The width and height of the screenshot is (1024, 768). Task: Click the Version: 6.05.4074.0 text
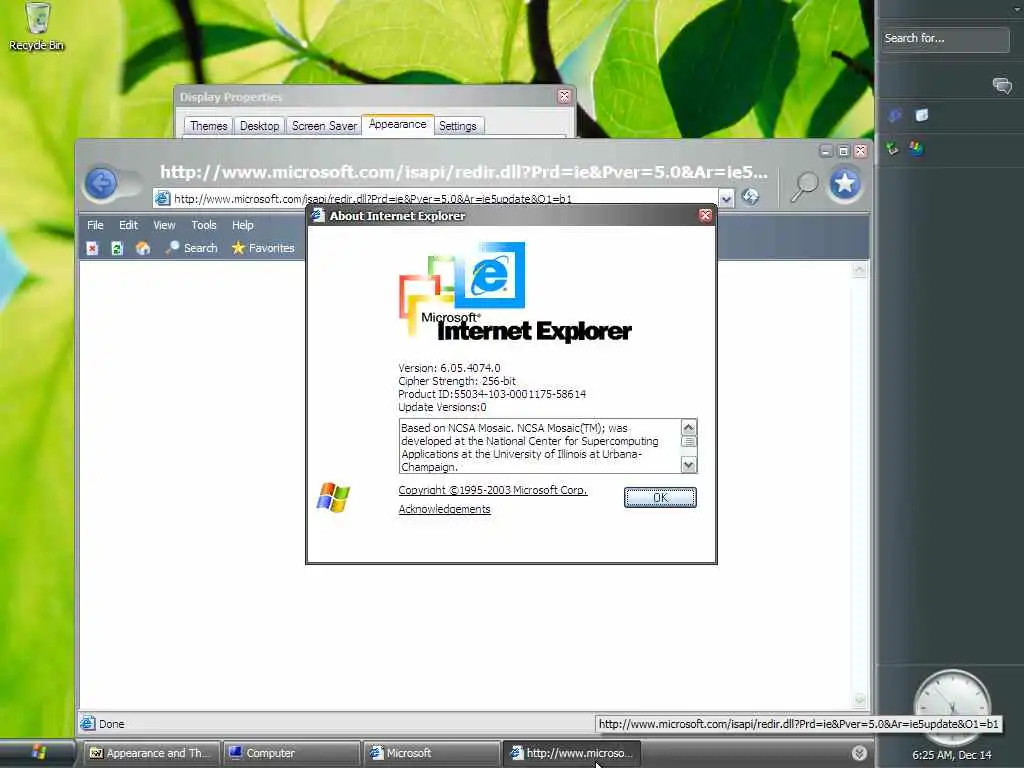[449, 368]
